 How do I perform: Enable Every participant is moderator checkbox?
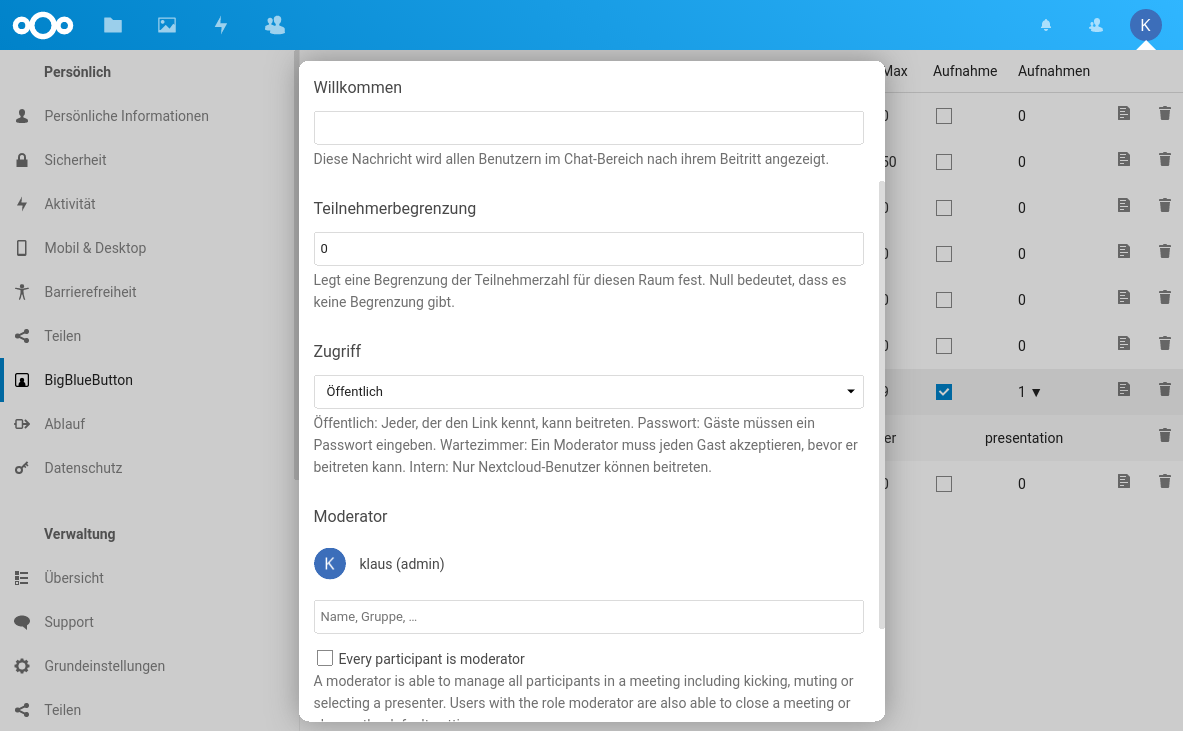tap(325, 658)
